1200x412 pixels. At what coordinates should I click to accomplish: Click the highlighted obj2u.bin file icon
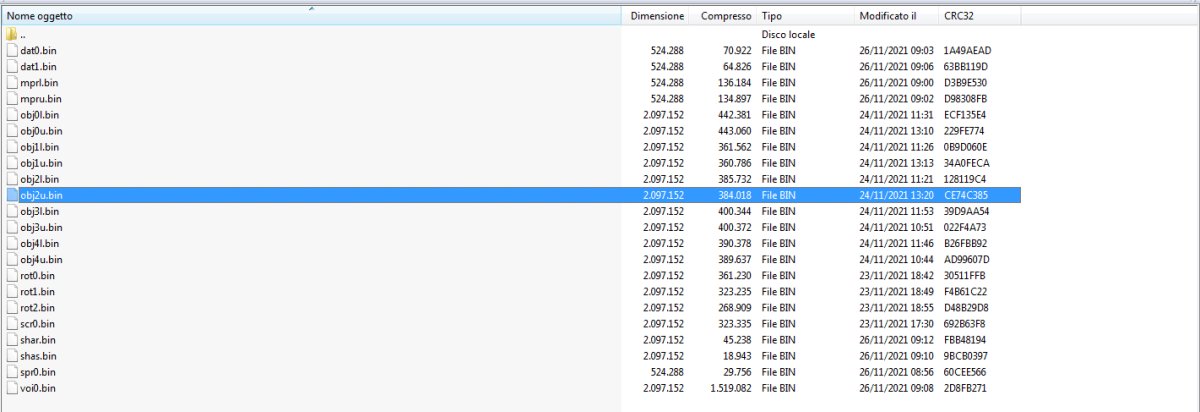pyautogui.click(x=11, y=194)
